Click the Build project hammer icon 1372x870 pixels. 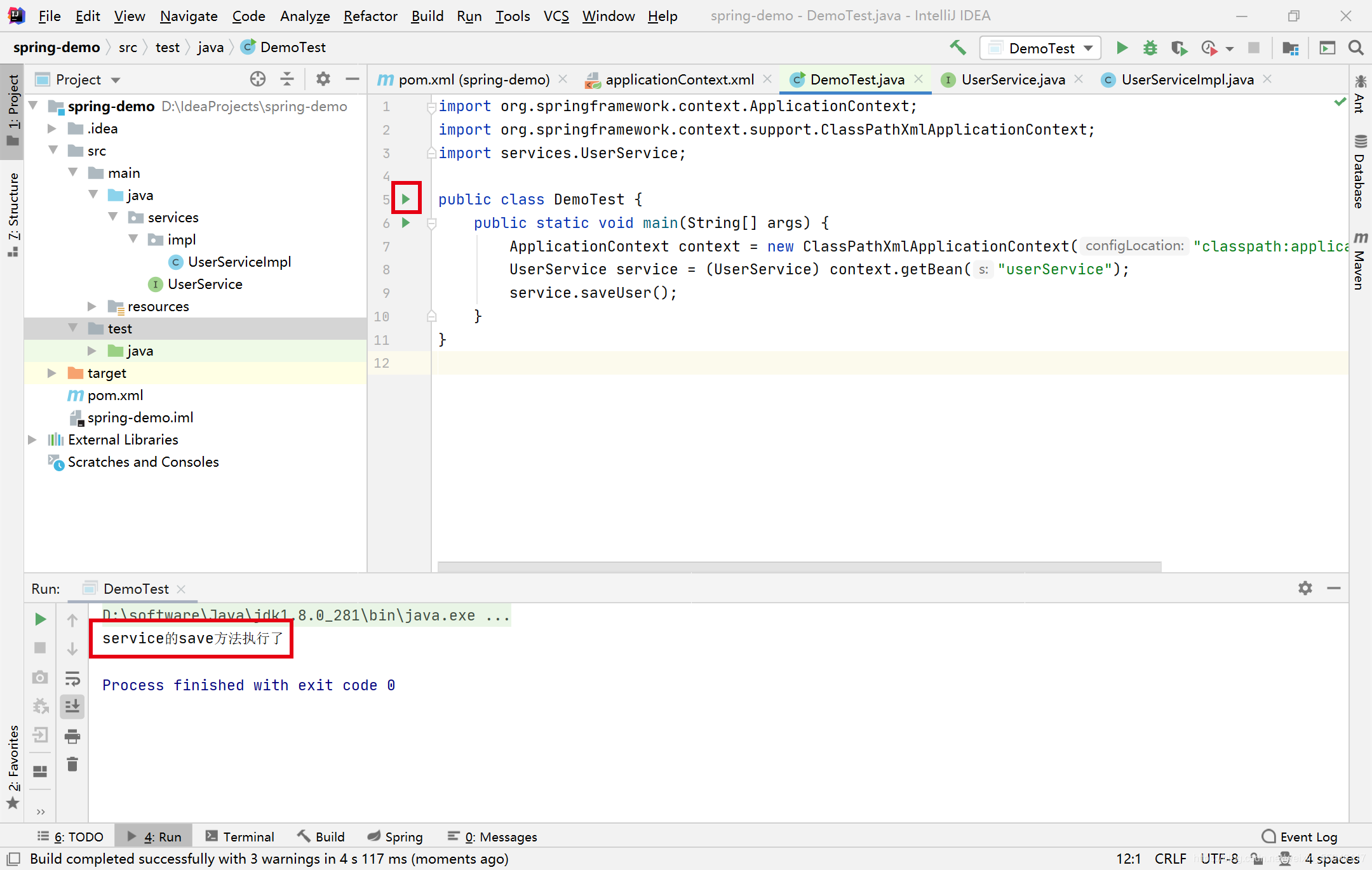[957, 48]
